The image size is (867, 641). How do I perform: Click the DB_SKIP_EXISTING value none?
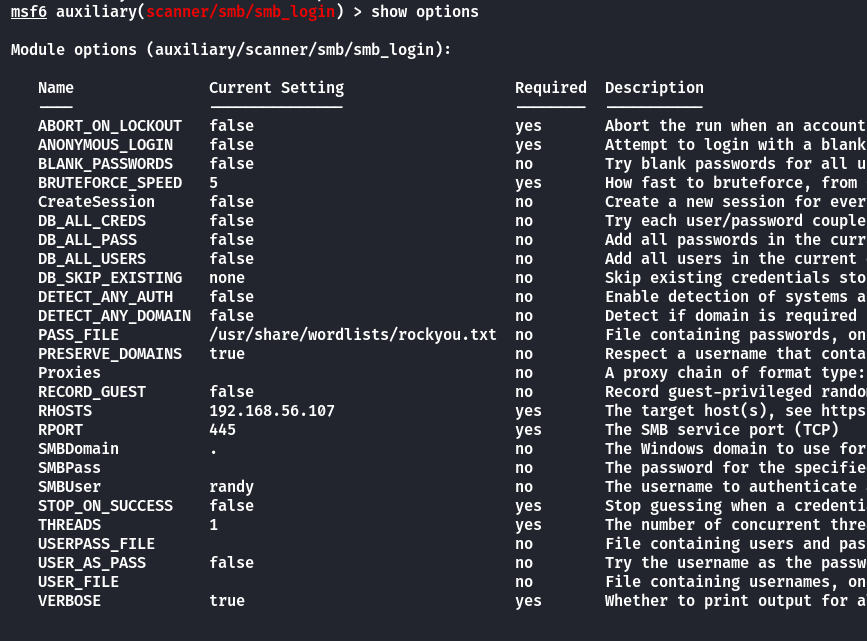[227, 278]
